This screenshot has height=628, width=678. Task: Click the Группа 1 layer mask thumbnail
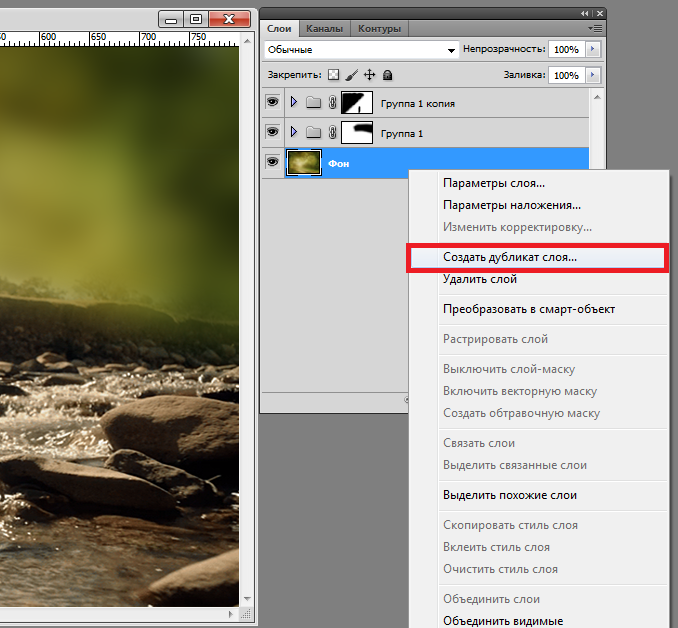[356, 132]
